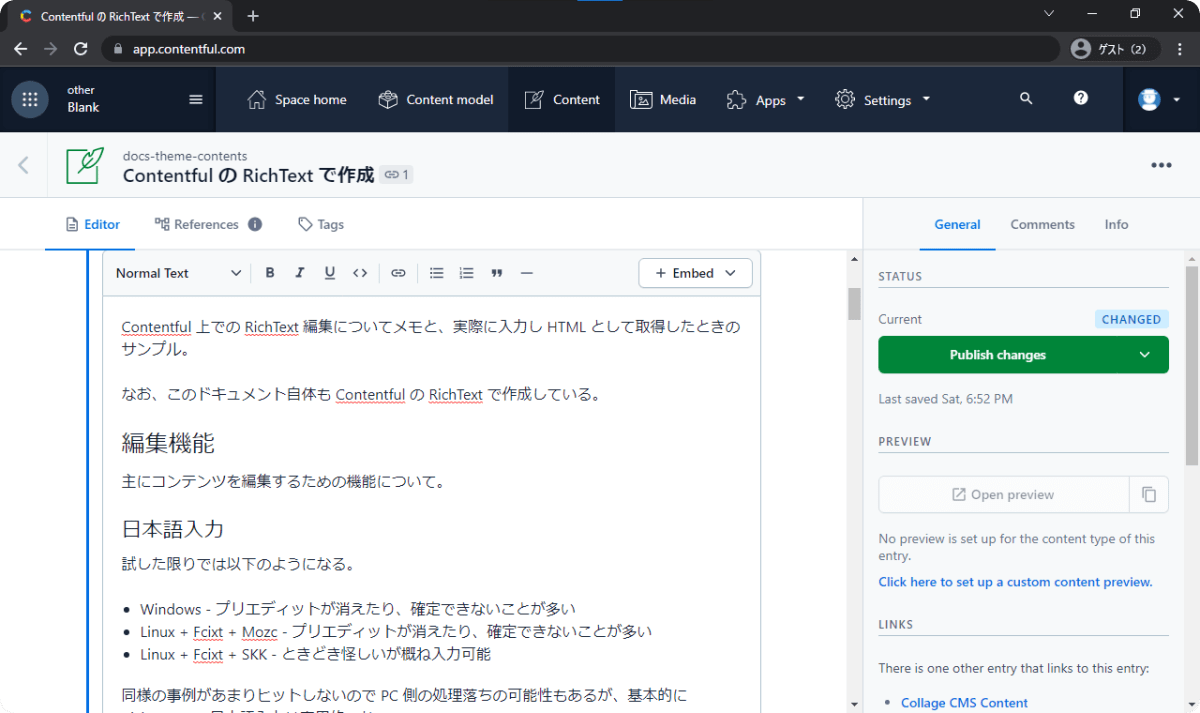Open the Content section
Viewport: 1200px width, 713px height.
tap(562, 99)
